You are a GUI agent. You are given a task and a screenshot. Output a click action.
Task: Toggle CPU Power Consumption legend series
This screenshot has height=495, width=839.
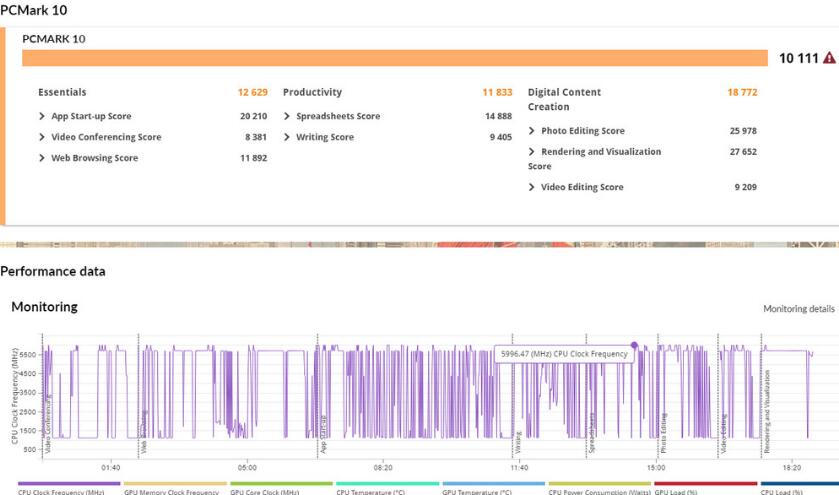coord(599,490)
